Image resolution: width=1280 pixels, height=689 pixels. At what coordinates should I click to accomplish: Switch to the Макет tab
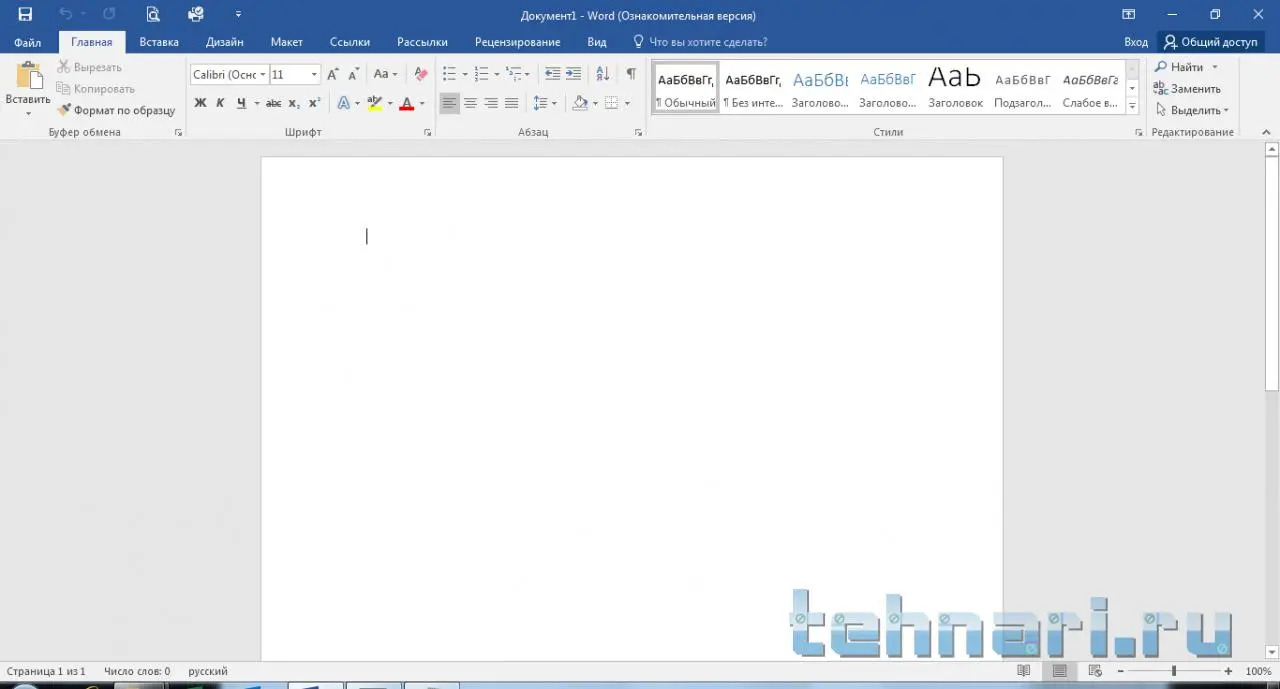(x=287, y=42)
